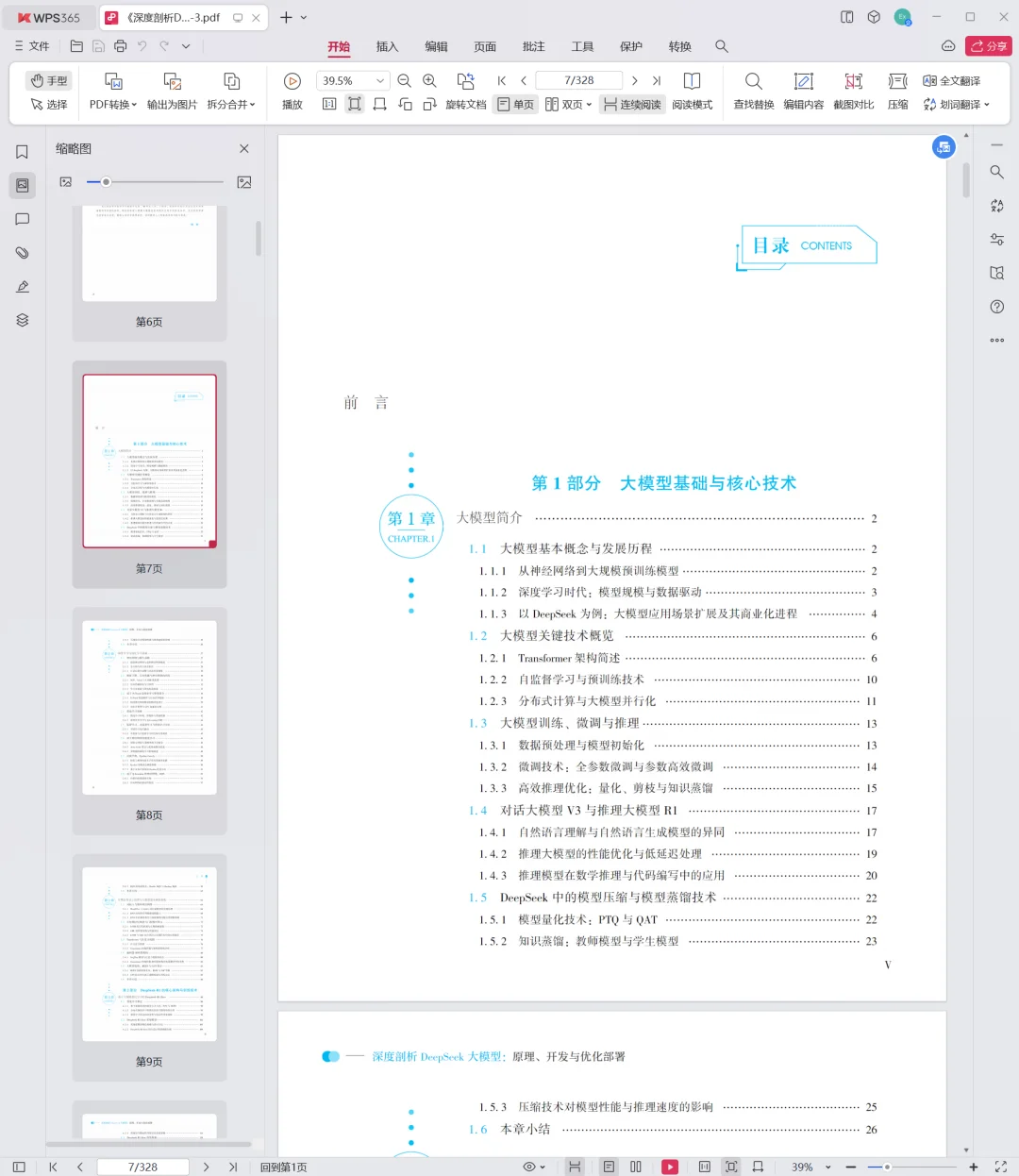
Task: Open the 双页 two-page dropdown
Action: 569,105
